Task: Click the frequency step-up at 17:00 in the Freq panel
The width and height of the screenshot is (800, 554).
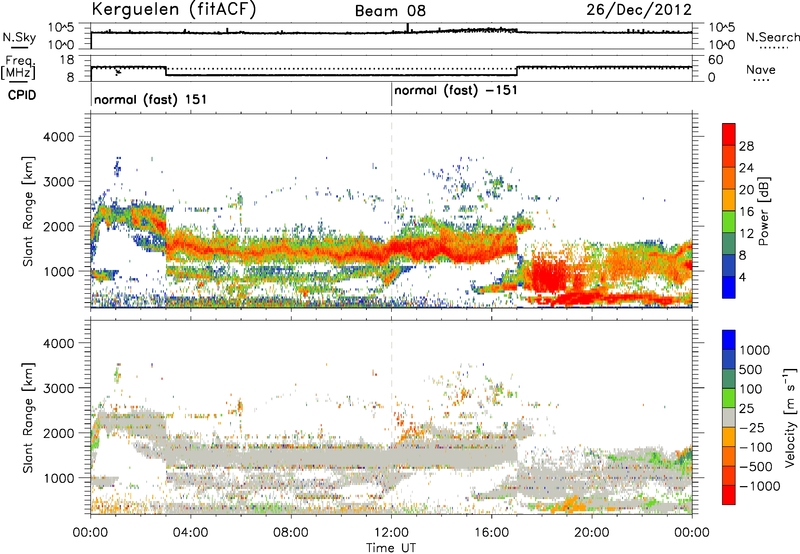Action: [517, 71]
